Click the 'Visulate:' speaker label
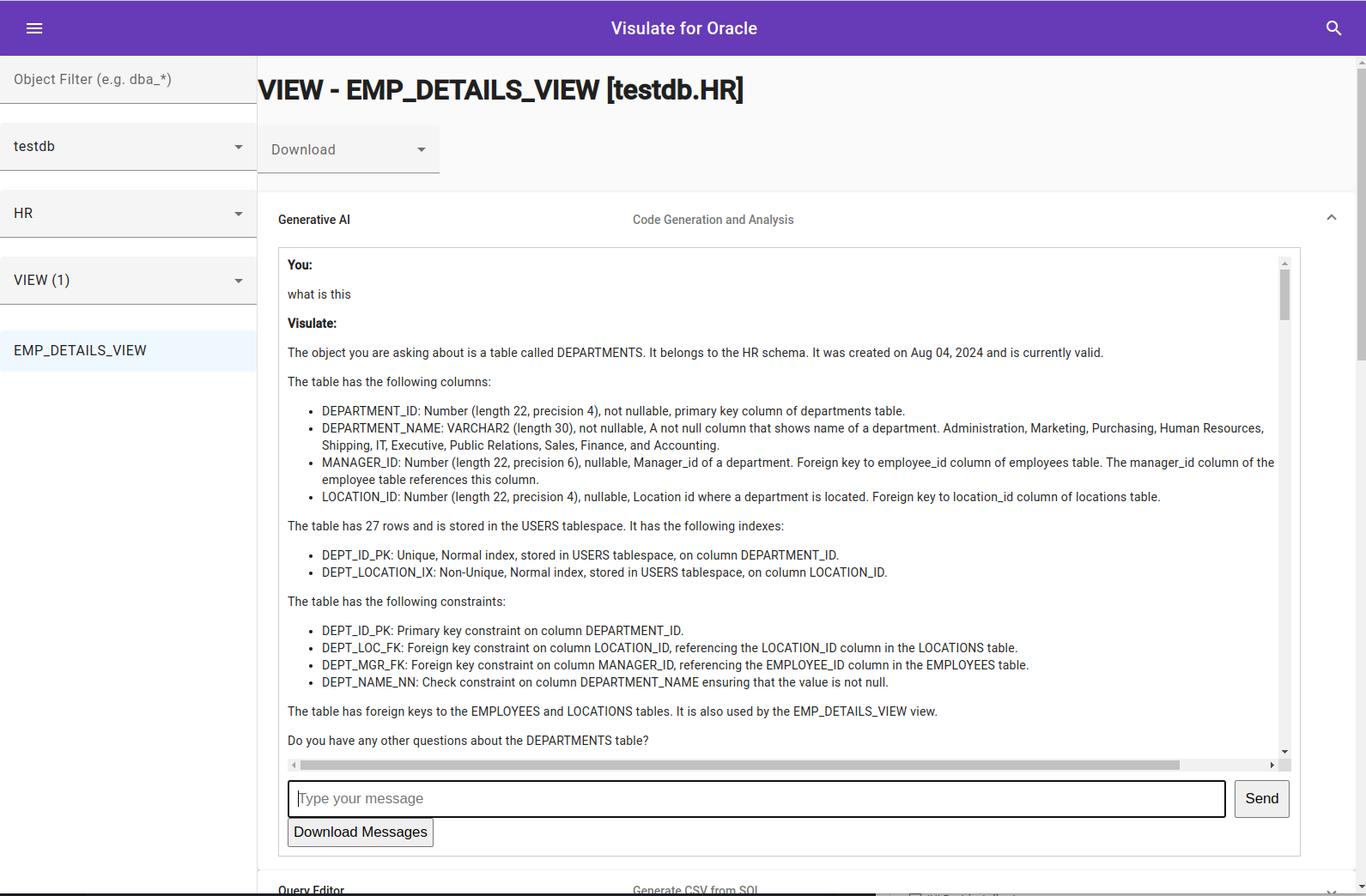The width and height of the screenshot is (1366, 896). (x=312, y=324)
